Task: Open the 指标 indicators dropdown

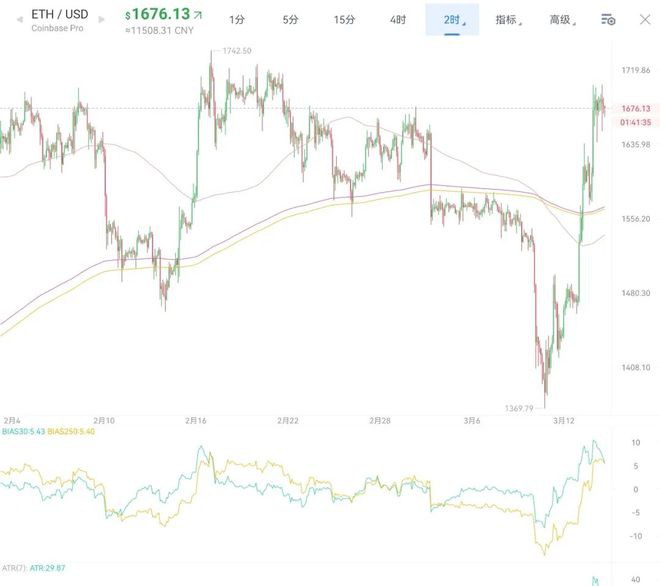Action: click(x=508, y=20)
